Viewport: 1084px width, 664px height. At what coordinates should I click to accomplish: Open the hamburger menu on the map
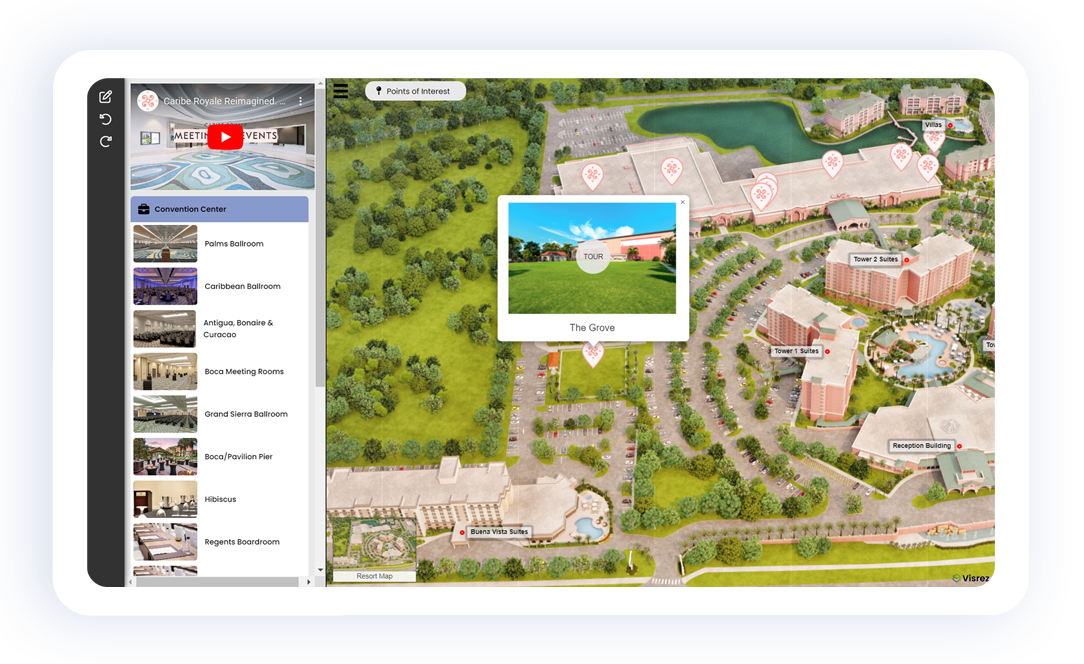coord(341,91)
